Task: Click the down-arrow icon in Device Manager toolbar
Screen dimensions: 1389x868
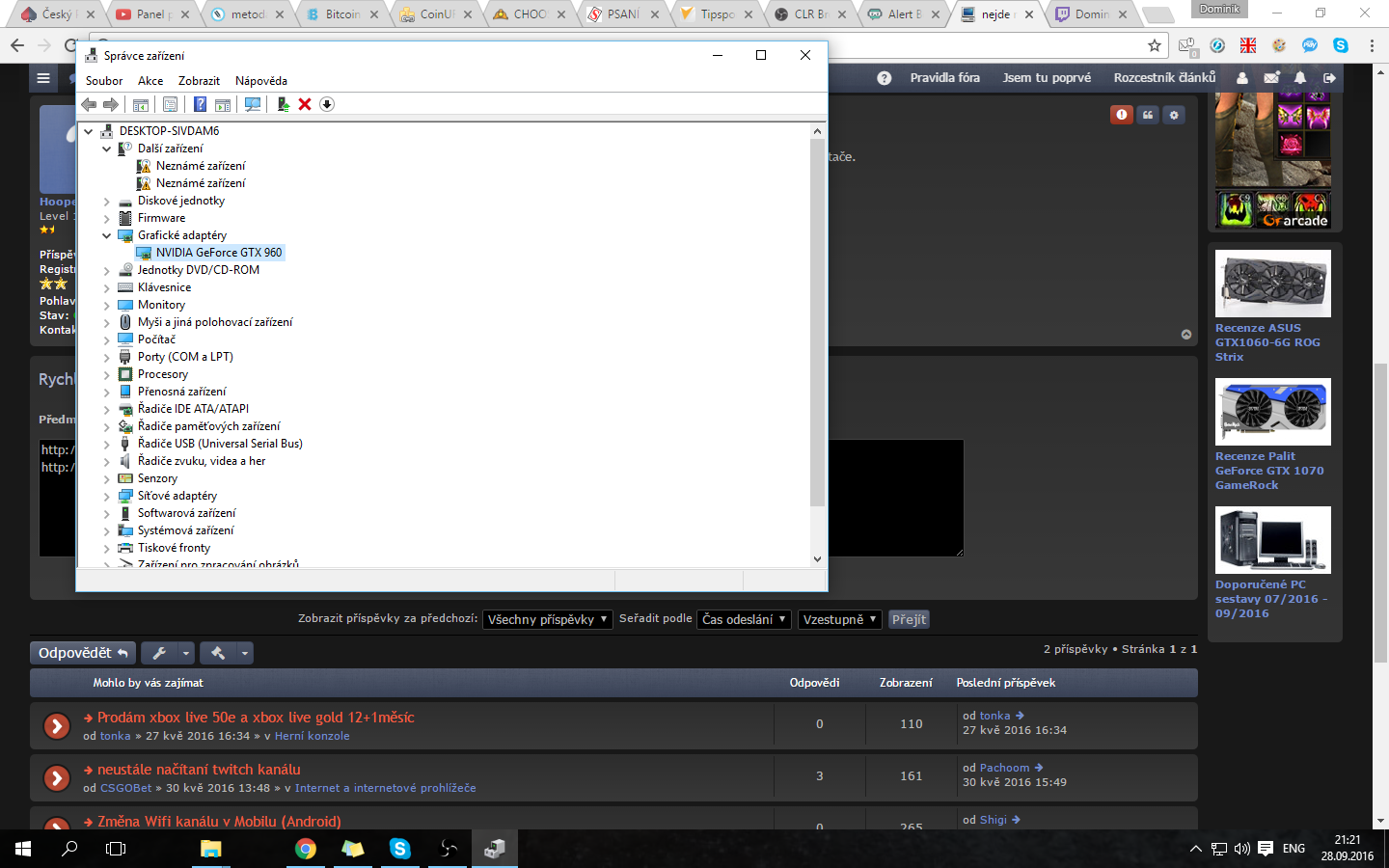Action: 327,104
